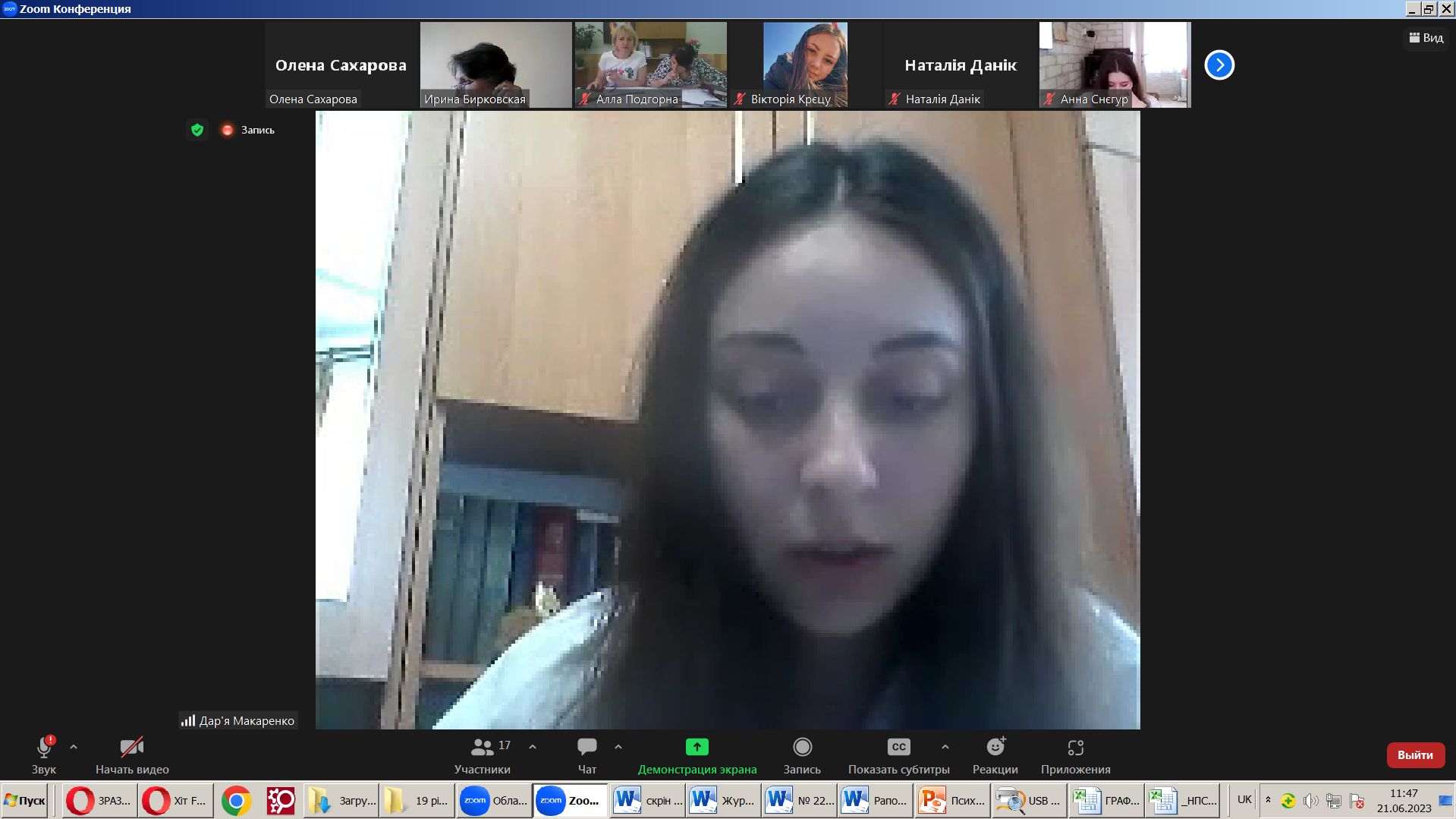Open Google Chrome from the taskbar
The width and height of the screenshot is (1456, 819).
237,801
